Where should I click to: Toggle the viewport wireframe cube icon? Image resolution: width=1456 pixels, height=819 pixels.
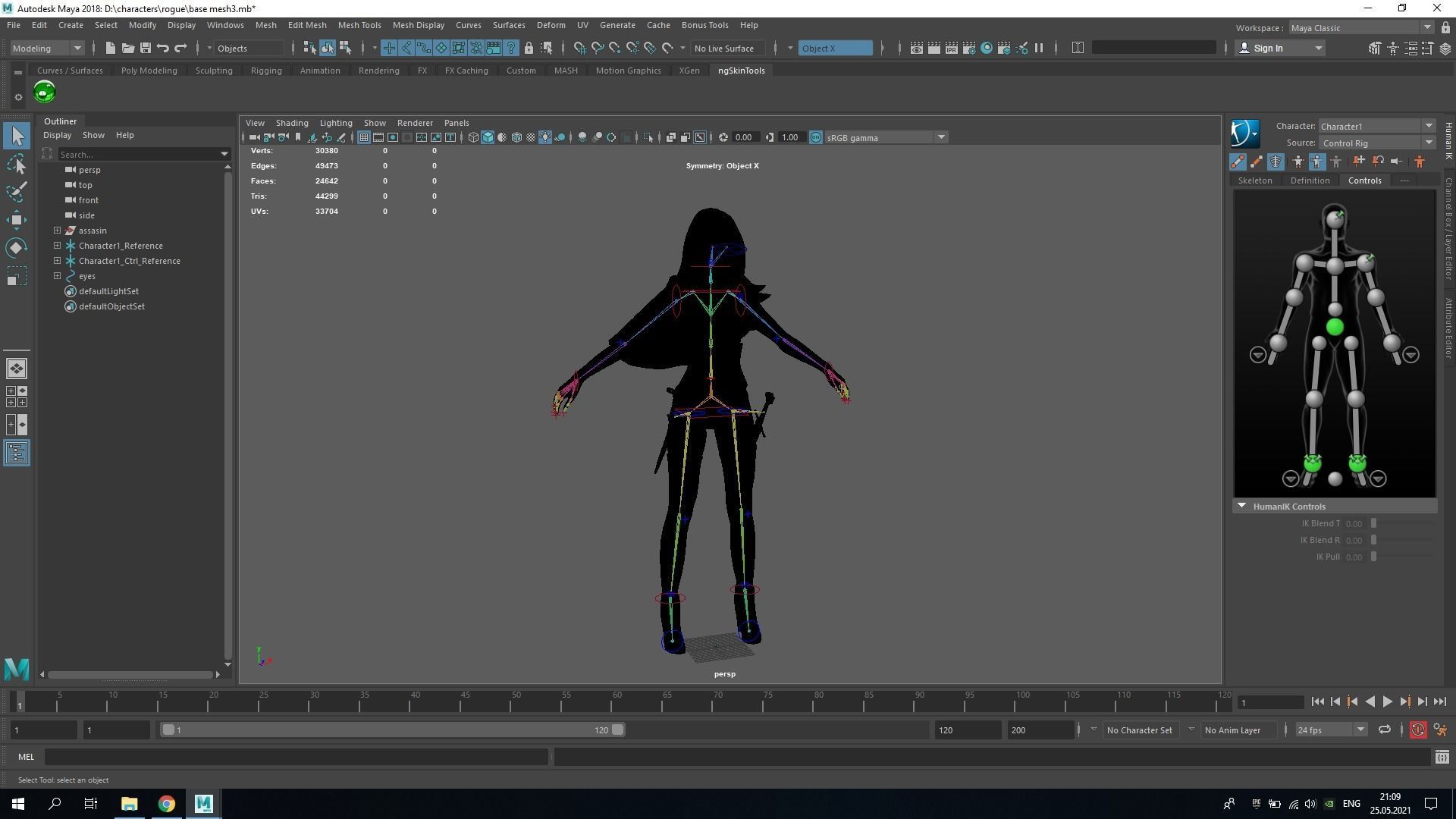point(473,137)
